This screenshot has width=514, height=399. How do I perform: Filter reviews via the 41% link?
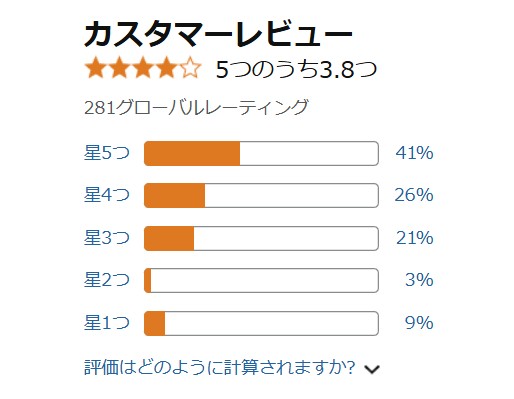[x=414, y=153]
